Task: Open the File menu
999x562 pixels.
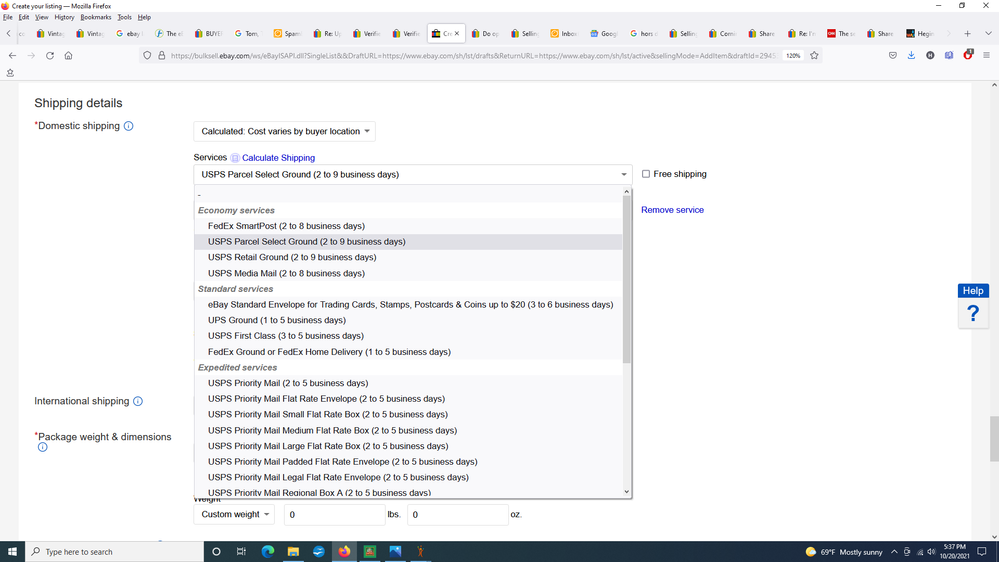Action: [x=8, y=17]
